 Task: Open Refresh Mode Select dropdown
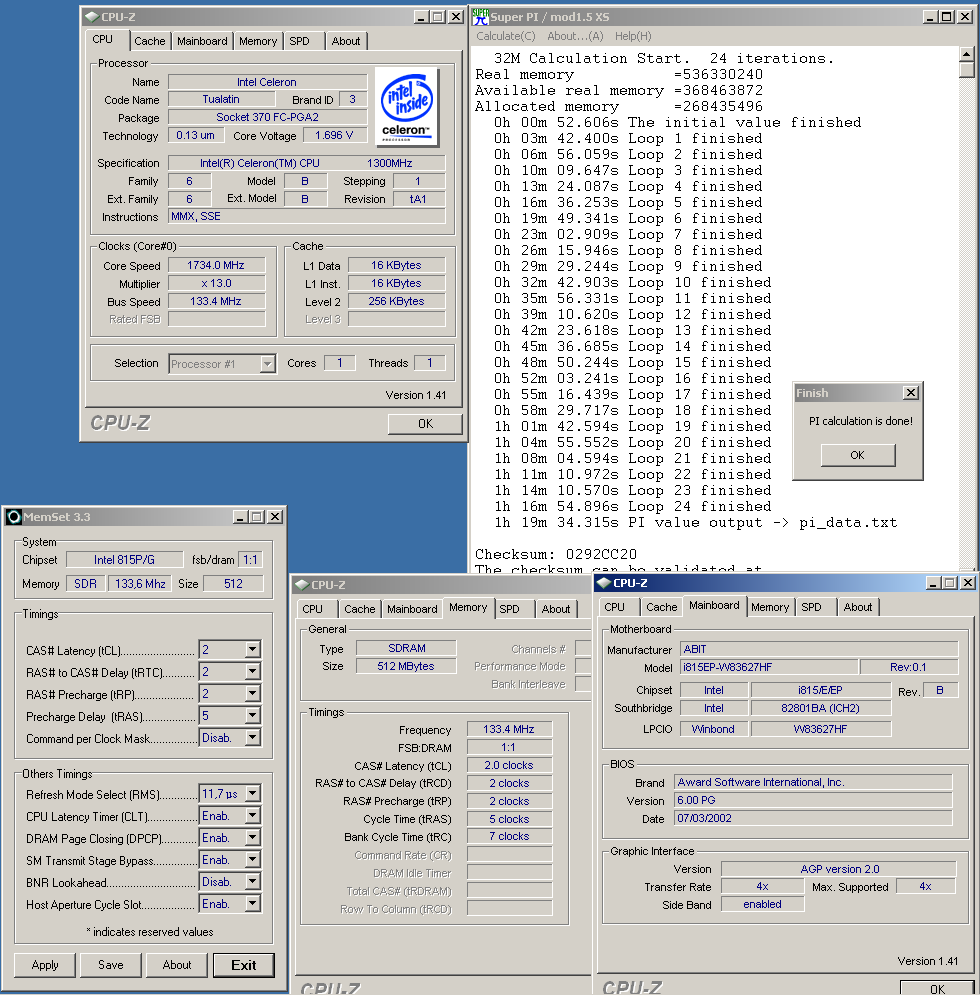click(x=253, y=793)
